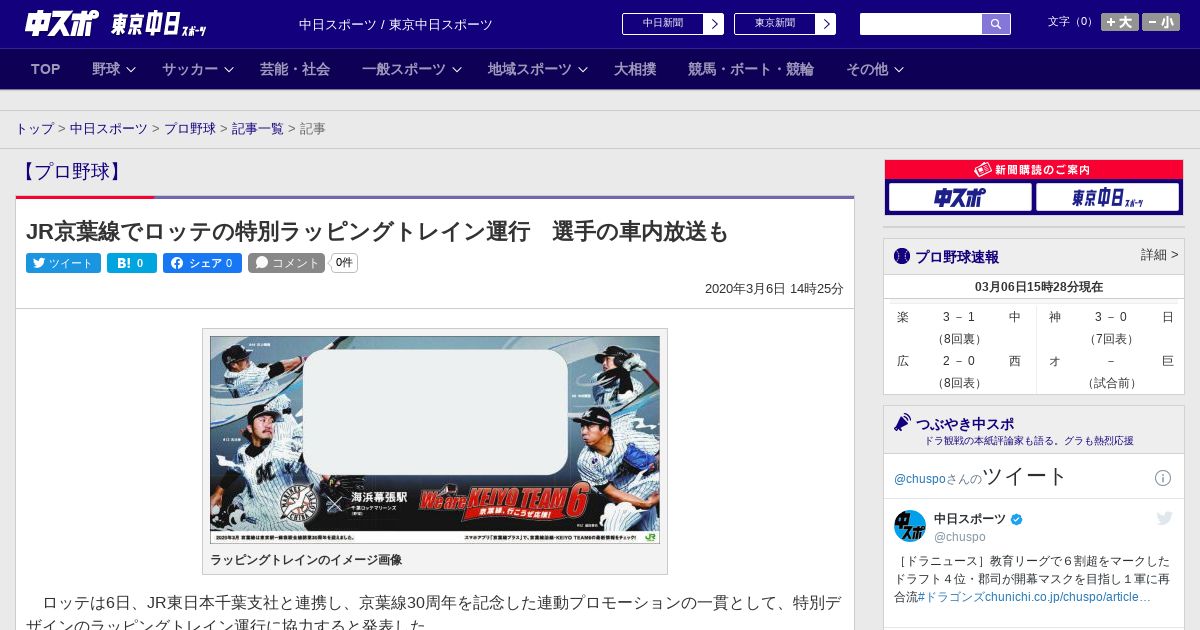Open プロ野球速報 heading link
Viewport: 1200px width, 630px height.
[x=957, y=257]
